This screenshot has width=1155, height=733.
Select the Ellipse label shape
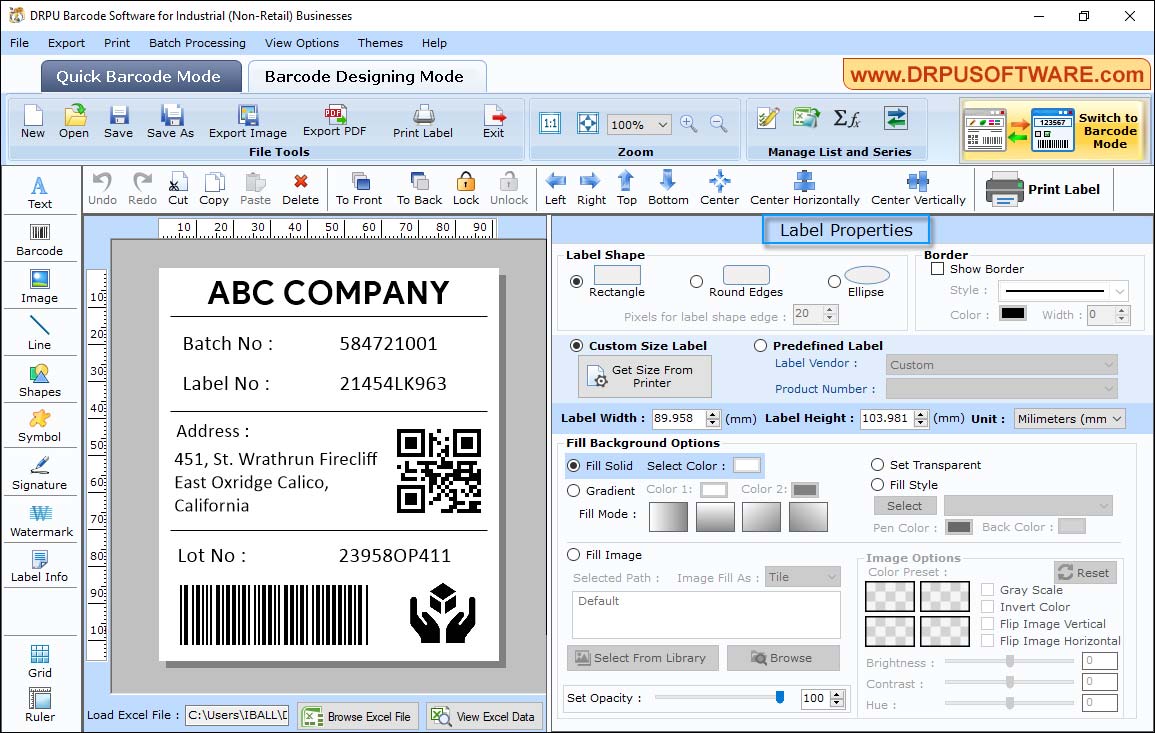833,280
